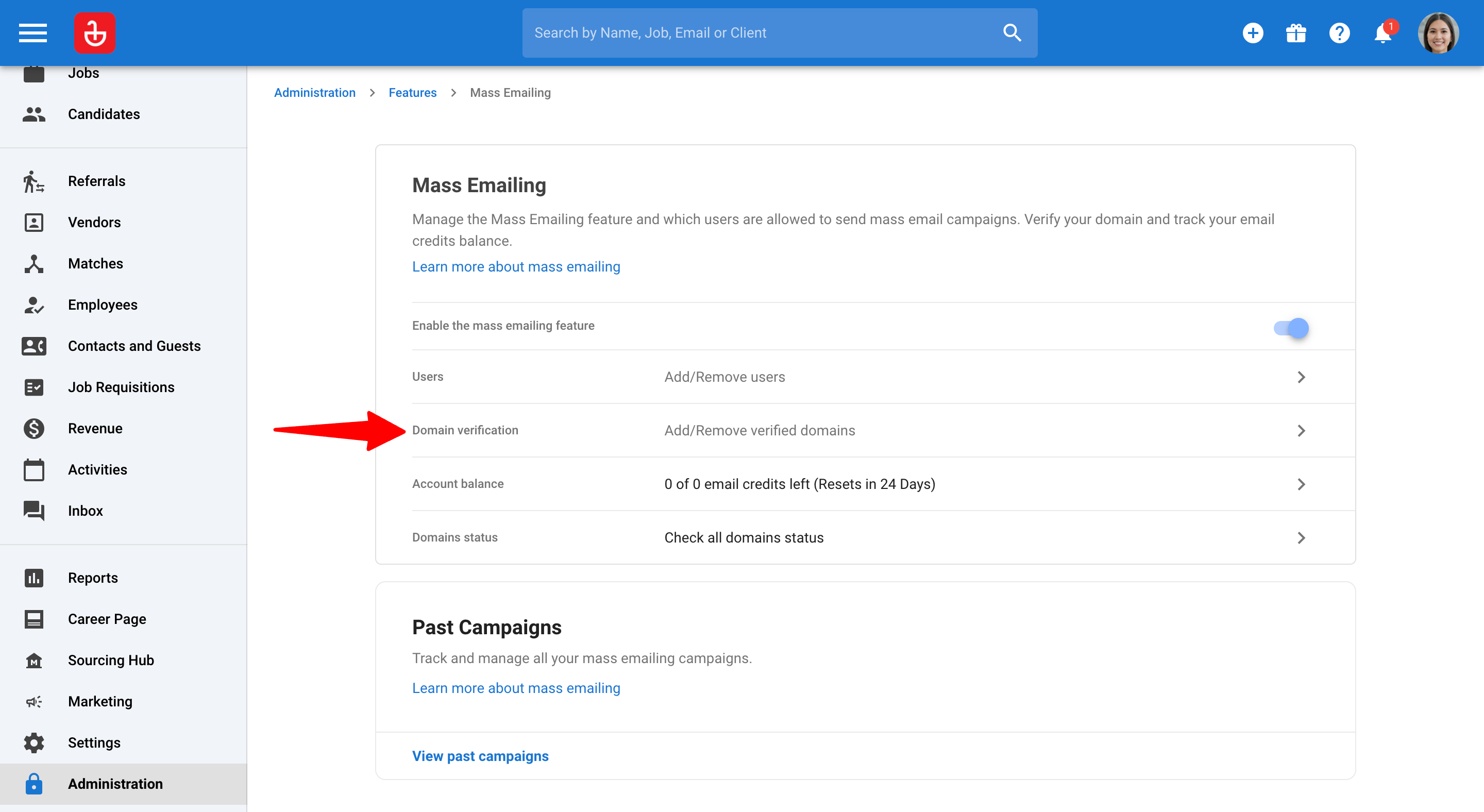Click the Revenue dollar icon
Image resolution: width=1484 pixels, height=812 pixels.
tap(34, 429)
